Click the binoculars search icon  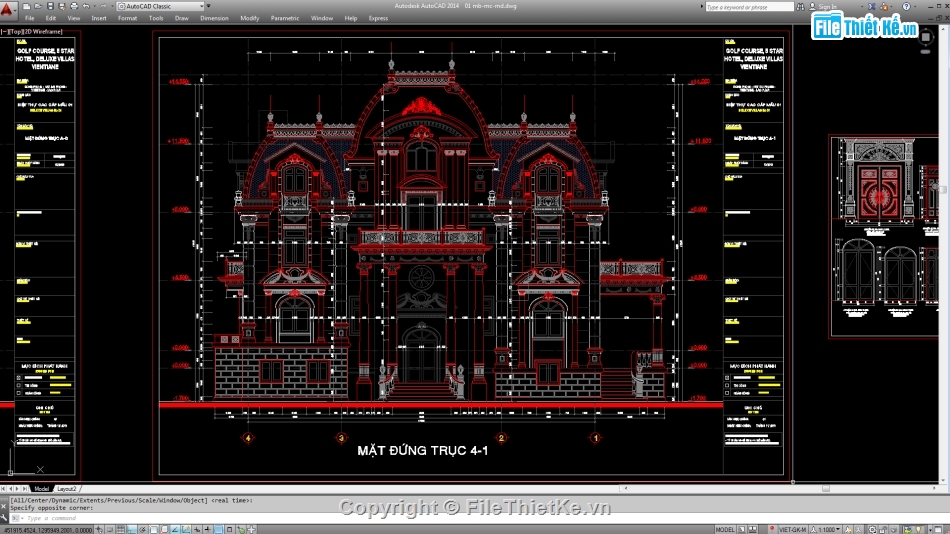click(800, 7)
